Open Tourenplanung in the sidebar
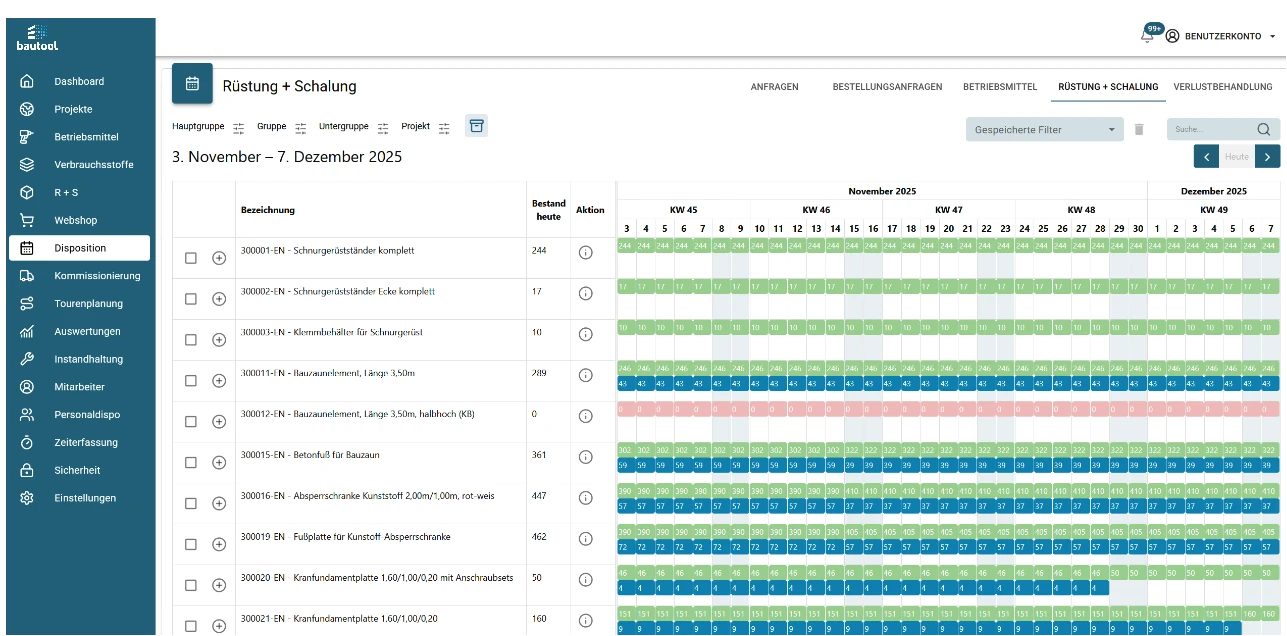 [x=79, y=303]
